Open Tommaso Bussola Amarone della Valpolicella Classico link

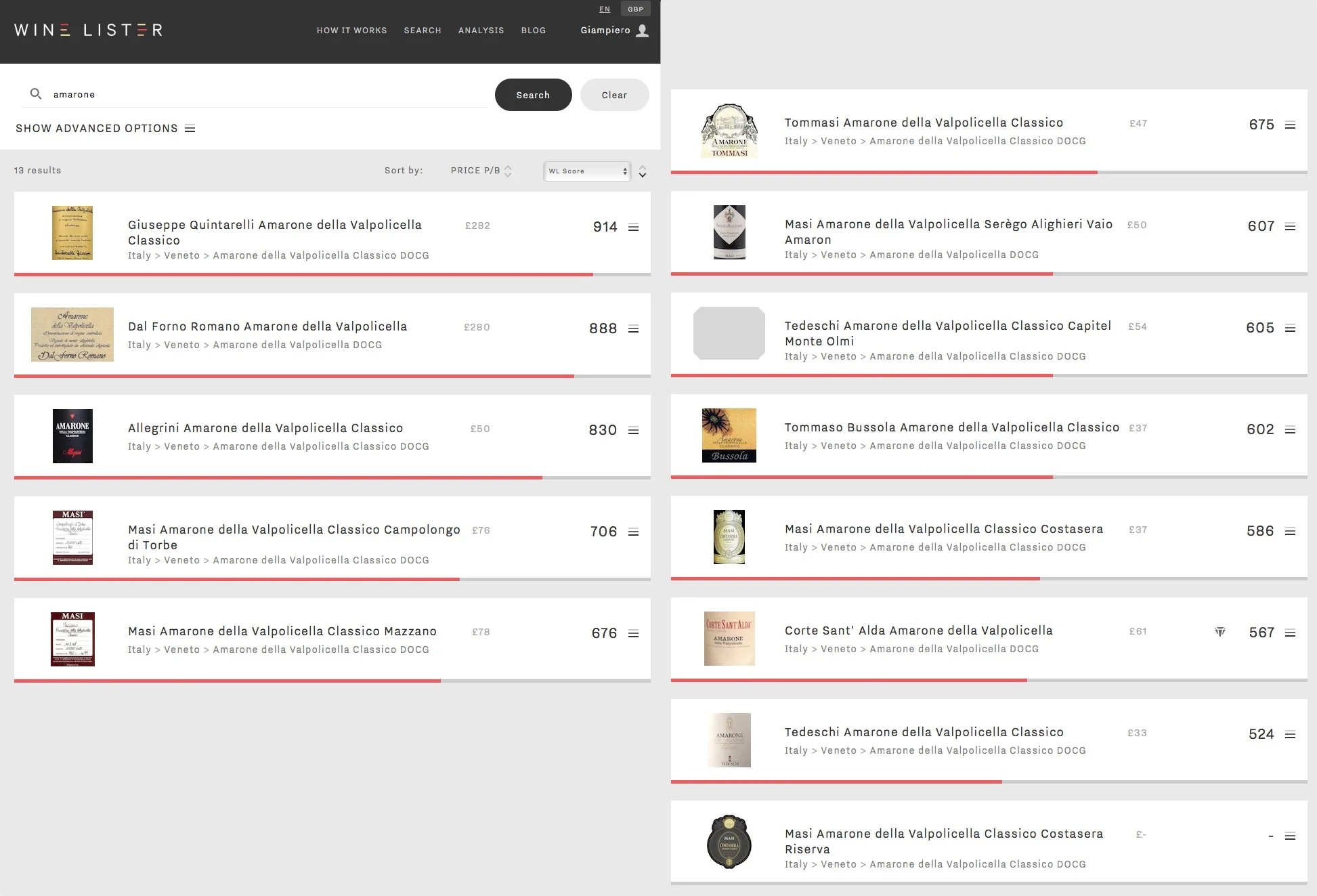(x=952, y=427)
